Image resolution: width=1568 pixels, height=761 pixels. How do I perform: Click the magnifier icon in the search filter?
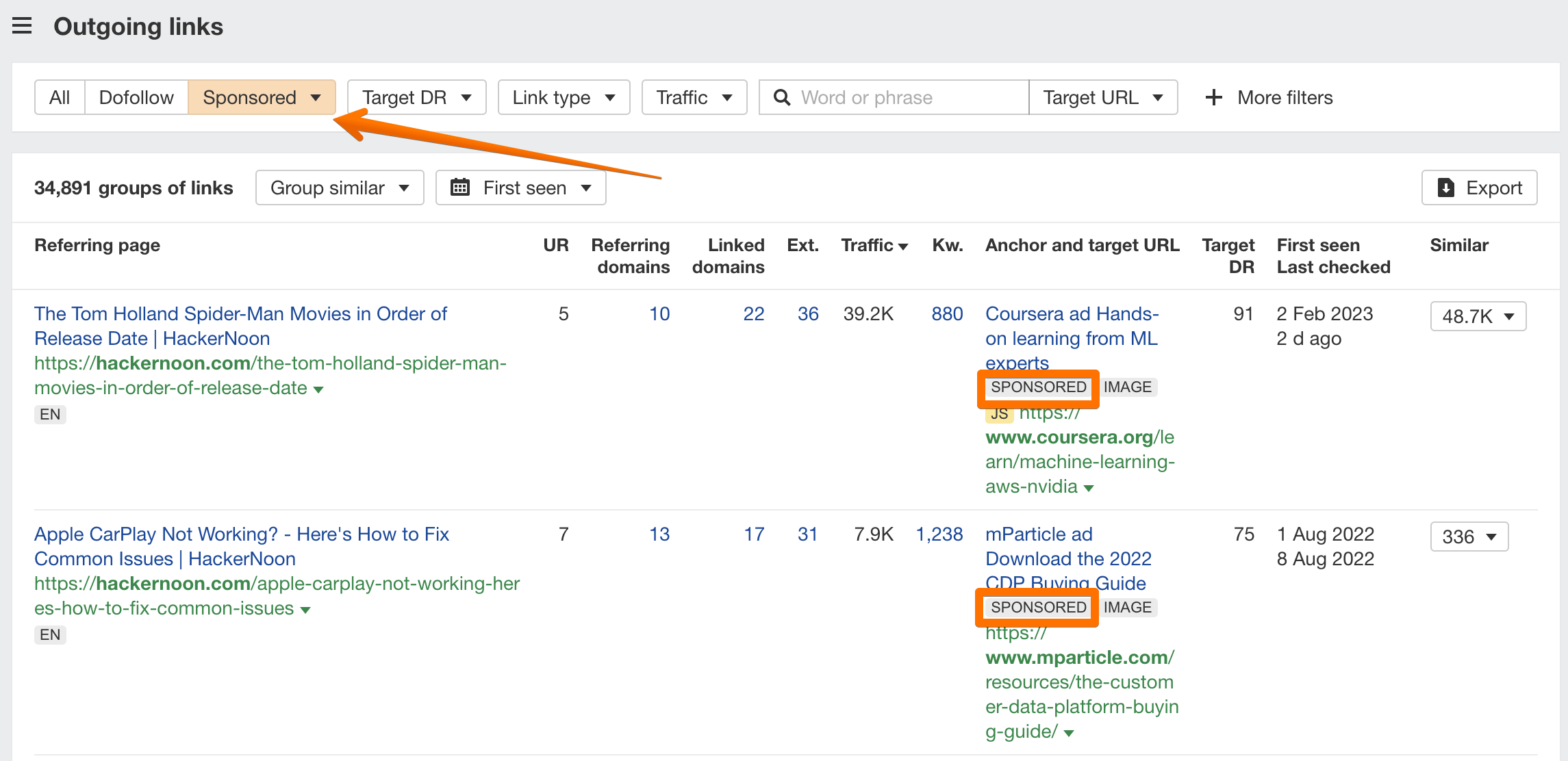(781, 97)
